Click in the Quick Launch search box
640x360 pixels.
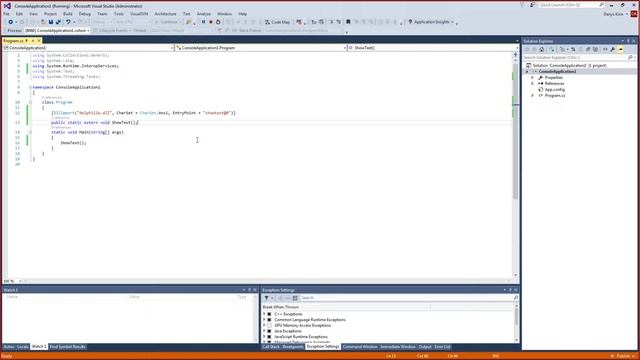pyautogui.click(x=571, y=5)
